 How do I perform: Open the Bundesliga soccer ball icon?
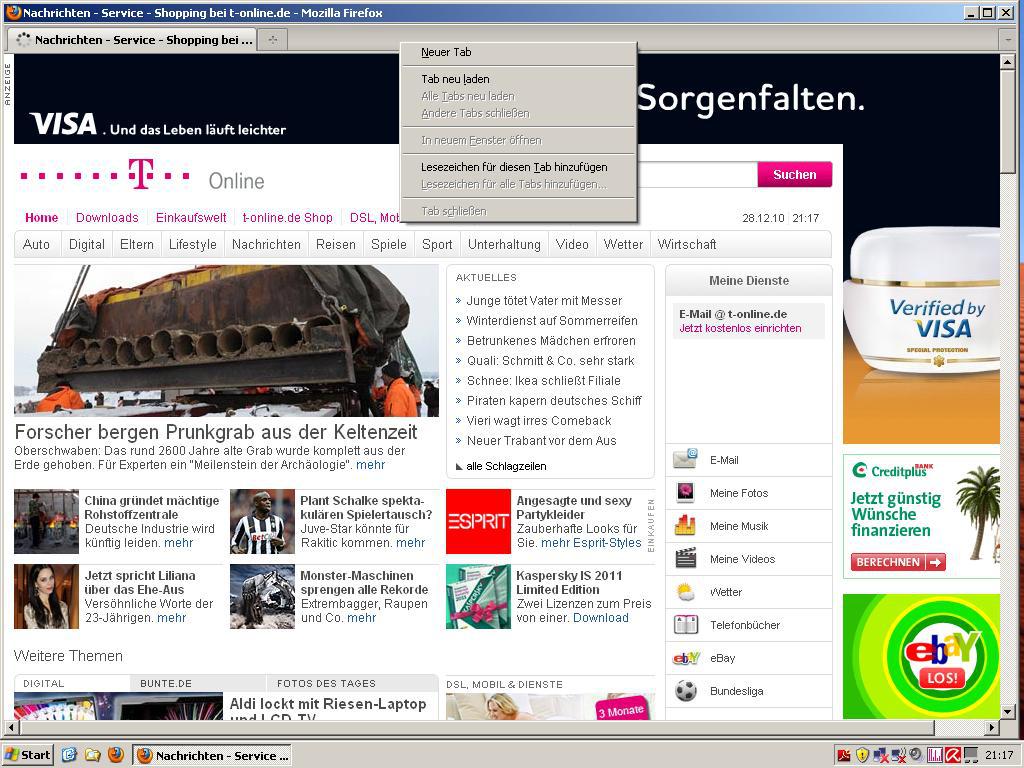(686, 691)
